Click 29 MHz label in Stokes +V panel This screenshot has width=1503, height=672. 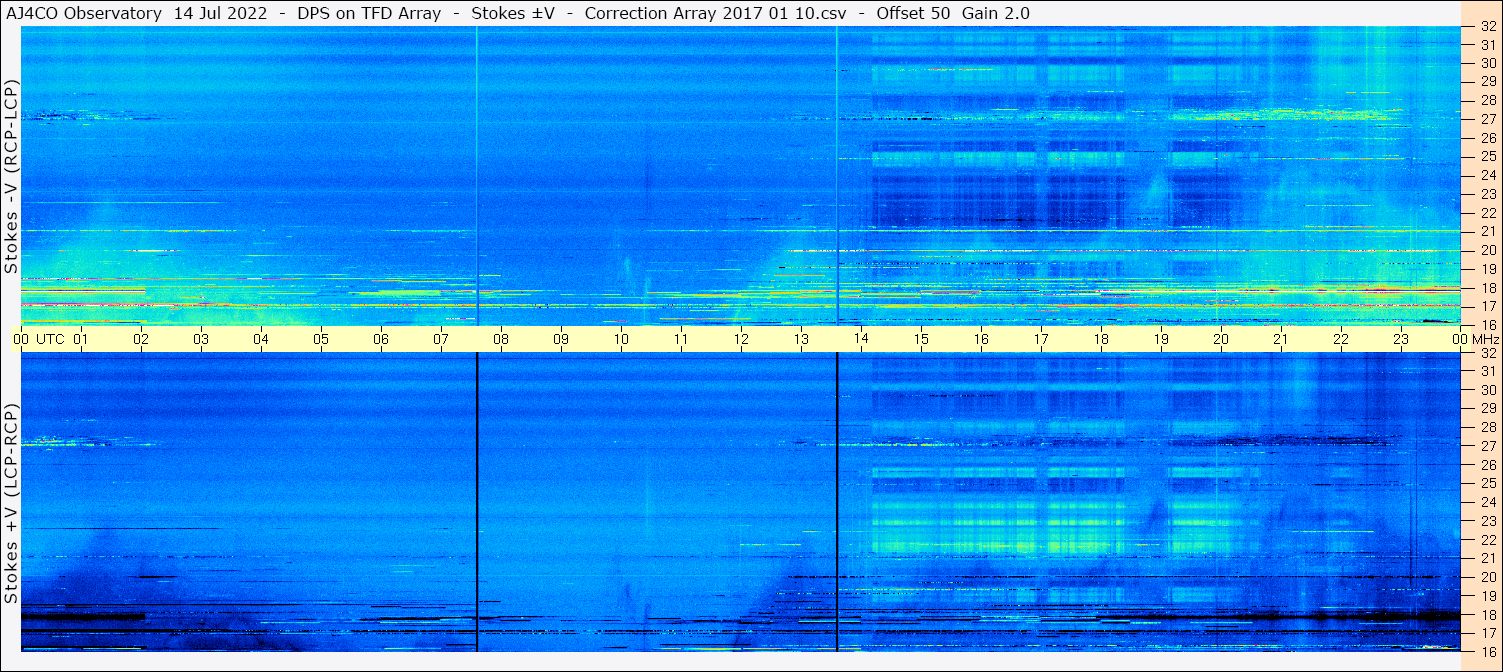click(x=1488, y=409)
